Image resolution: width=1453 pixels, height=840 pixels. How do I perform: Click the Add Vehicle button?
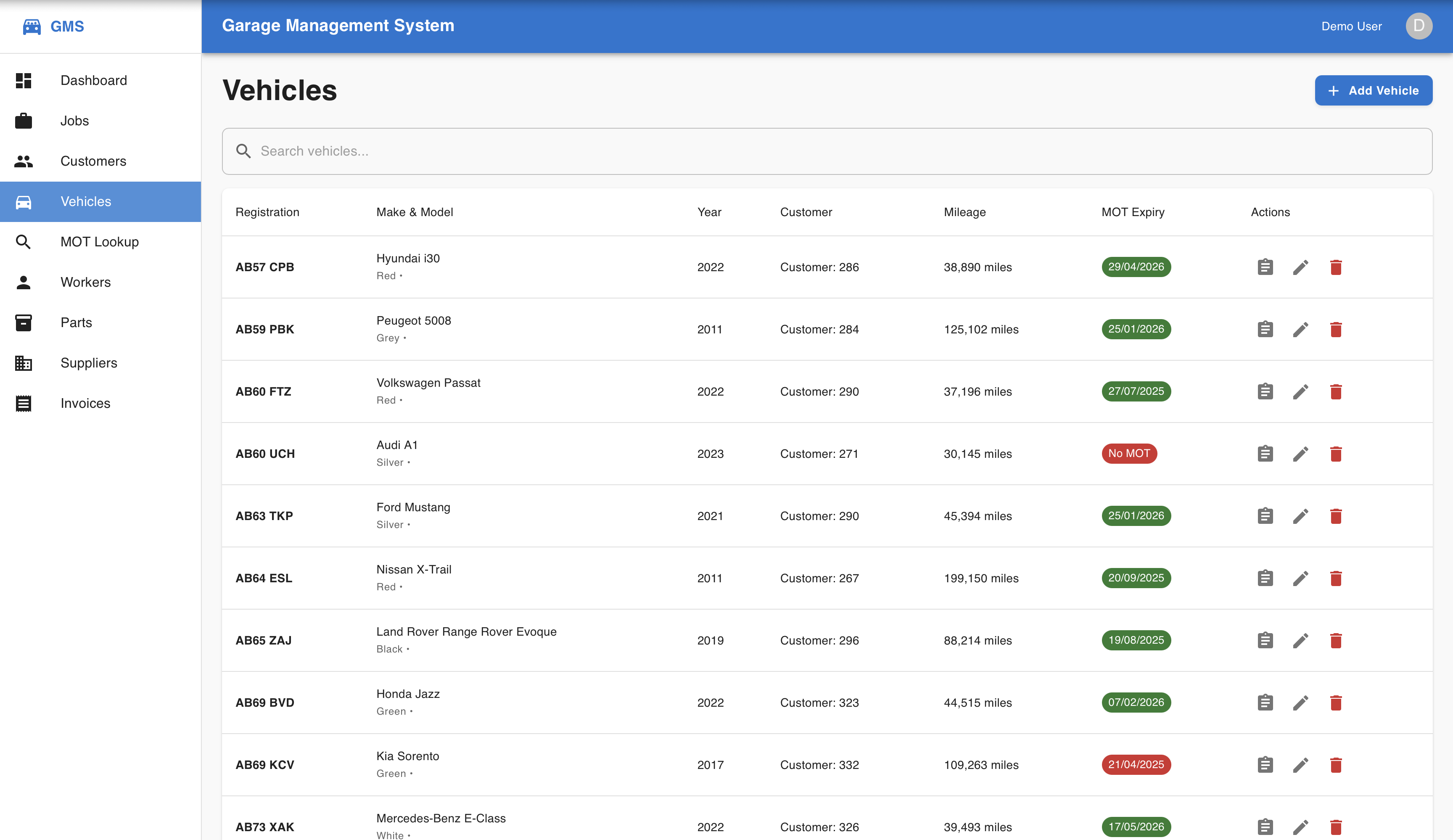point(1374,90)
